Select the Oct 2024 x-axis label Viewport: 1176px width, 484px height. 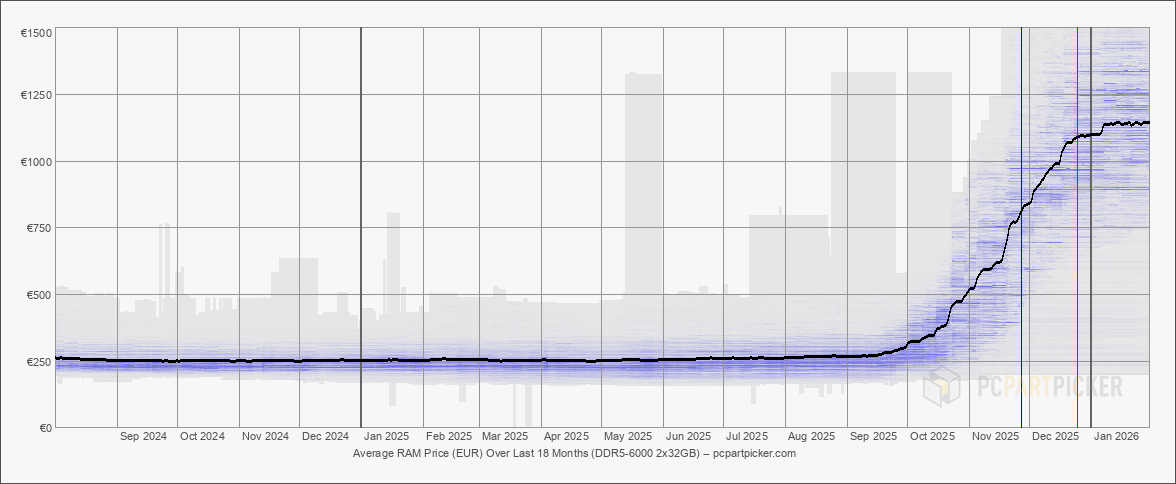202,436
